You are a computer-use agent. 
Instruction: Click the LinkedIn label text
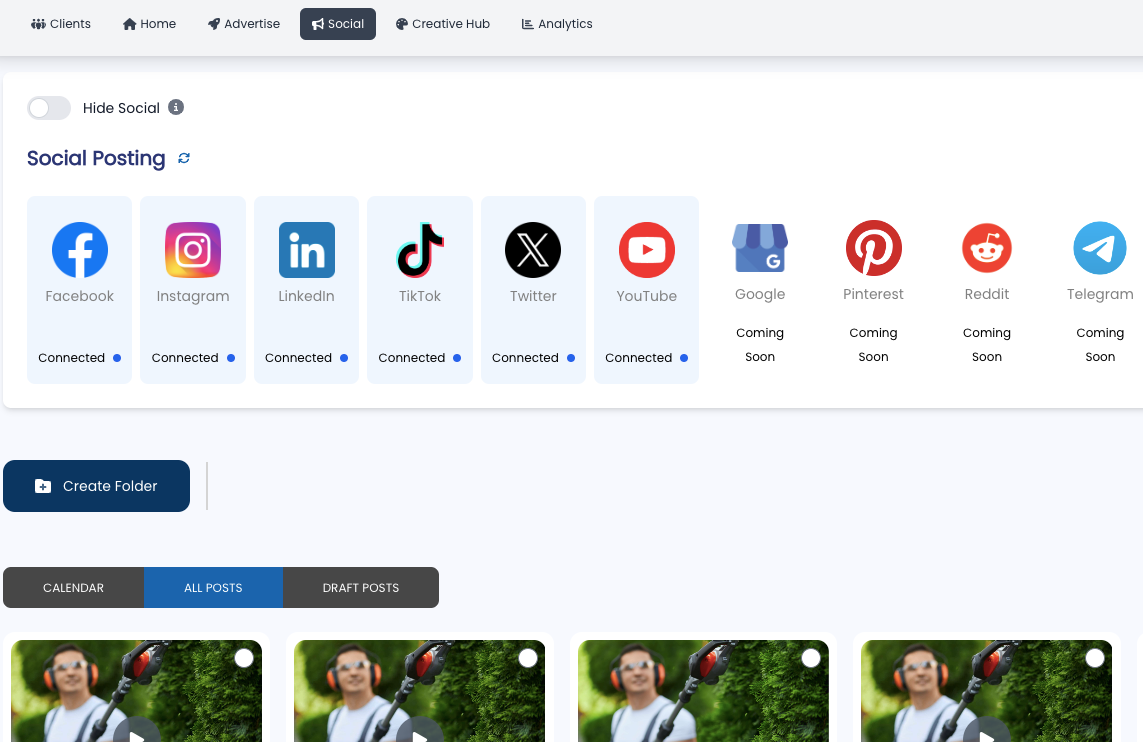(x=306, y=296)
